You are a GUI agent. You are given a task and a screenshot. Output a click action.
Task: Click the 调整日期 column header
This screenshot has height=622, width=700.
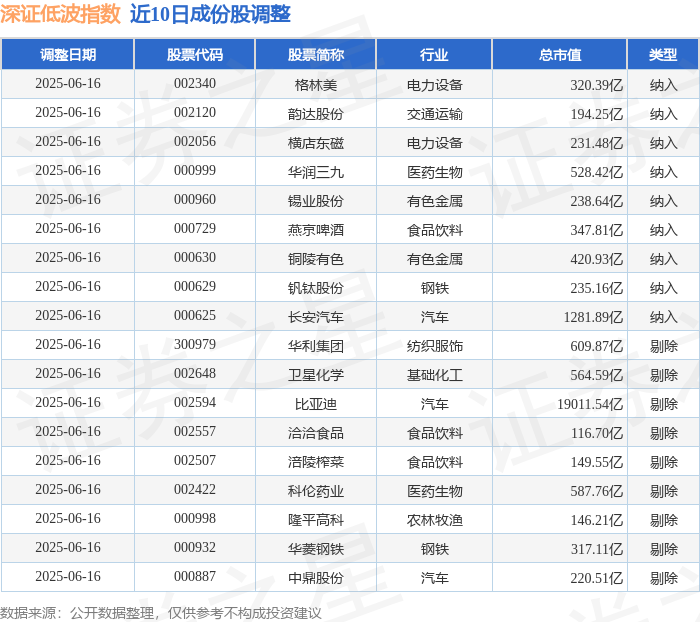click(68, 54)
